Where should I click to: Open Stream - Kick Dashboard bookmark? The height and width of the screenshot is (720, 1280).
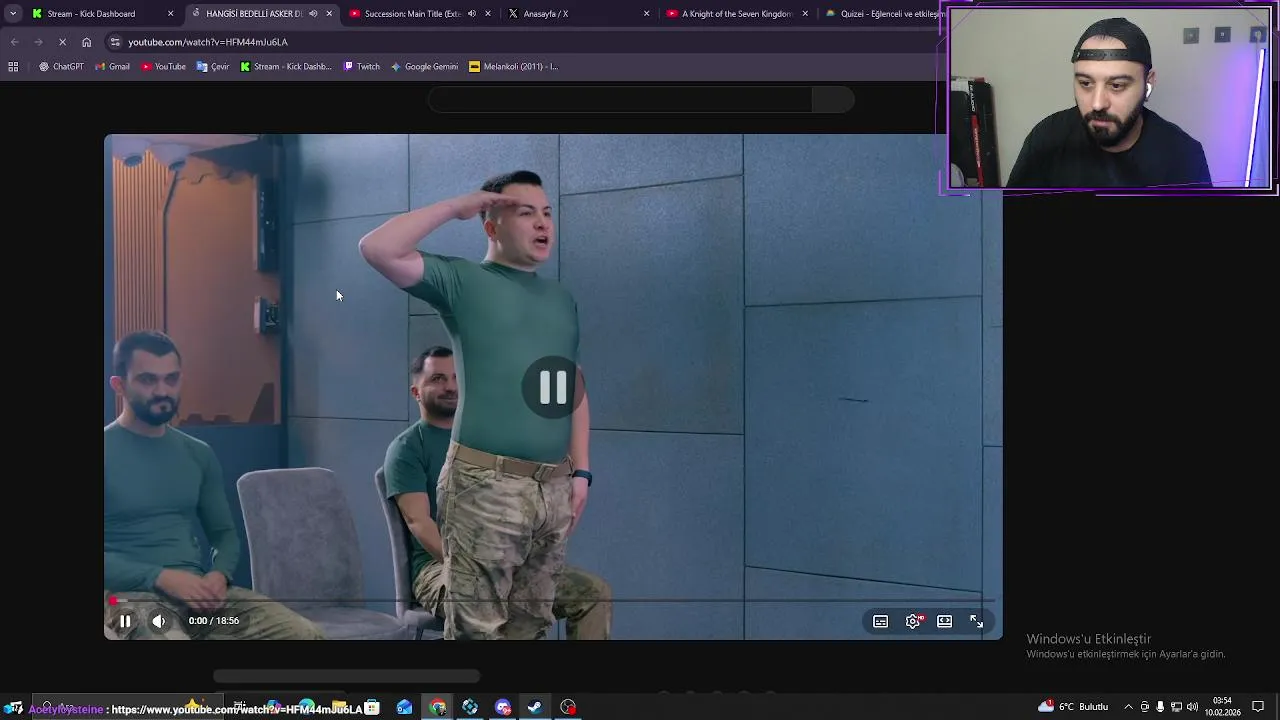click(286, 67)
